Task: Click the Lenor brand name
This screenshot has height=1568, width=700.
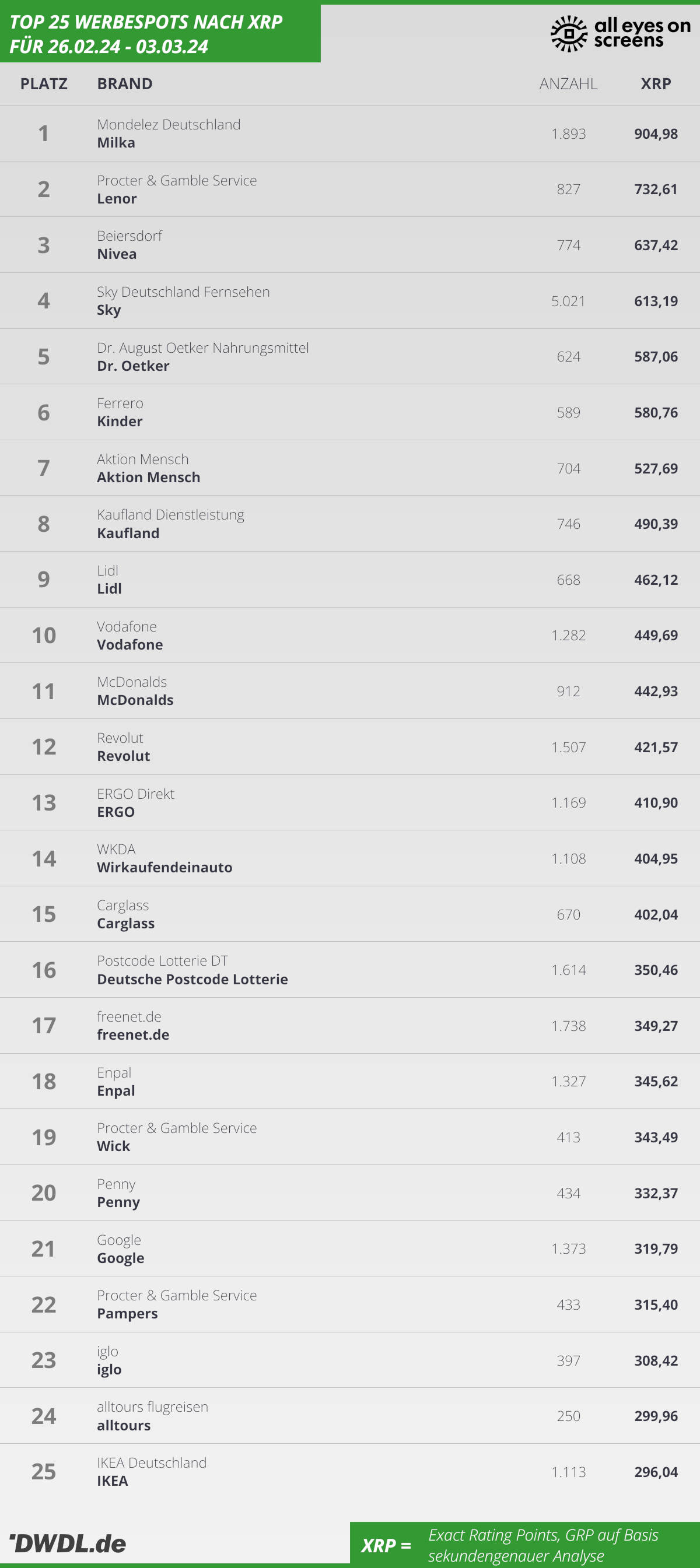Action: pos(117,198)
